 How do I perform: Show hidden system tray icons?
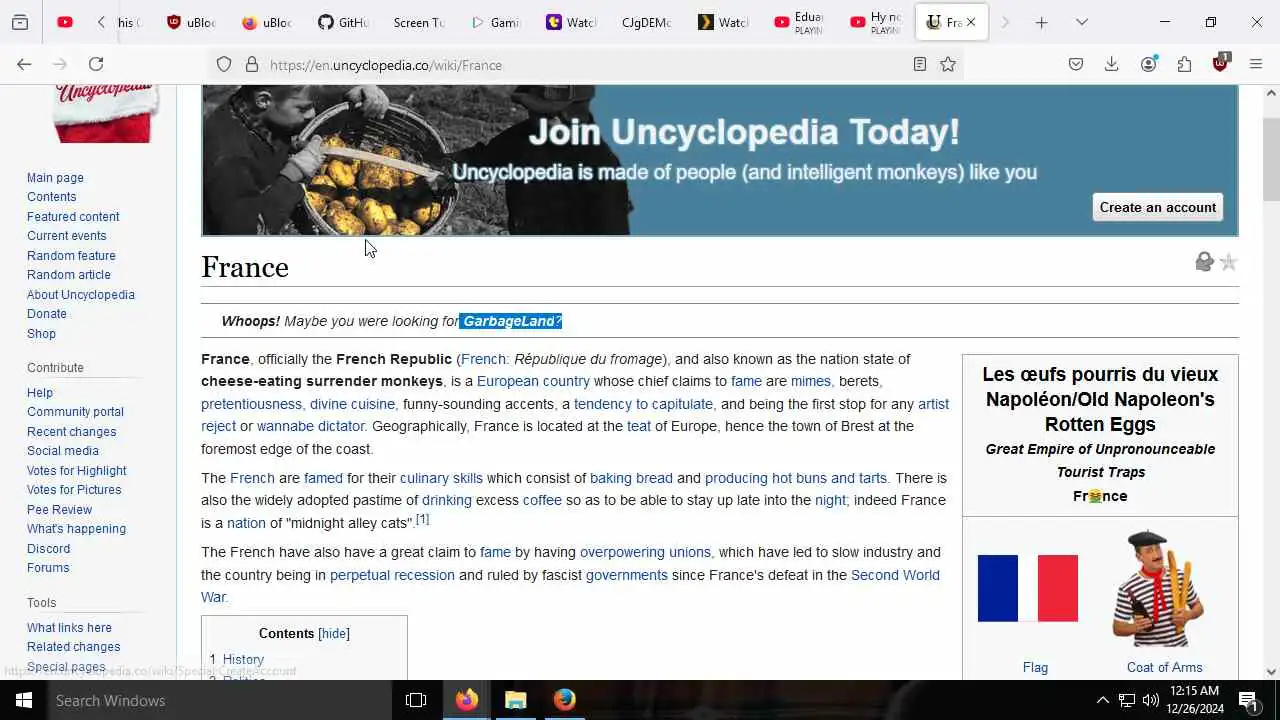pyautogui.click(x=1102, y=700)
